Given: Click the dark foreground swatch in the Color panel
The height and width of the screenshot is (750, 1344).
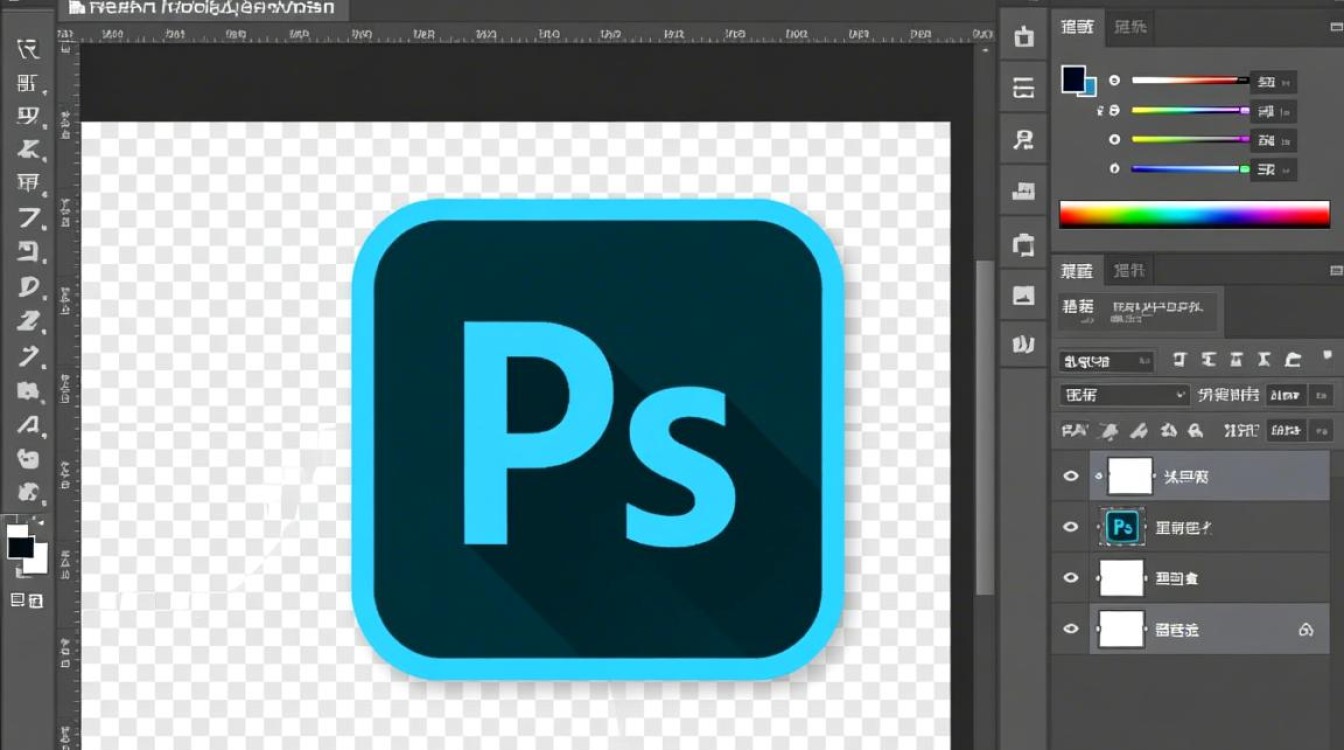Looking at the screenshot, I should [x=1074, y=79].
